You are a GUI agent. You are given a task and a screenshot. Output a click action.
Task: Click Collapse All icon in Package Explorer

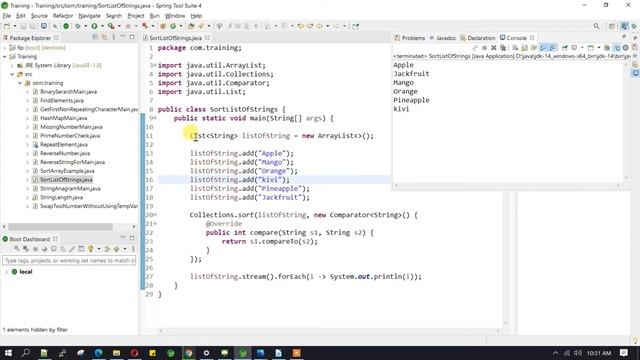[x=95, y=37]
